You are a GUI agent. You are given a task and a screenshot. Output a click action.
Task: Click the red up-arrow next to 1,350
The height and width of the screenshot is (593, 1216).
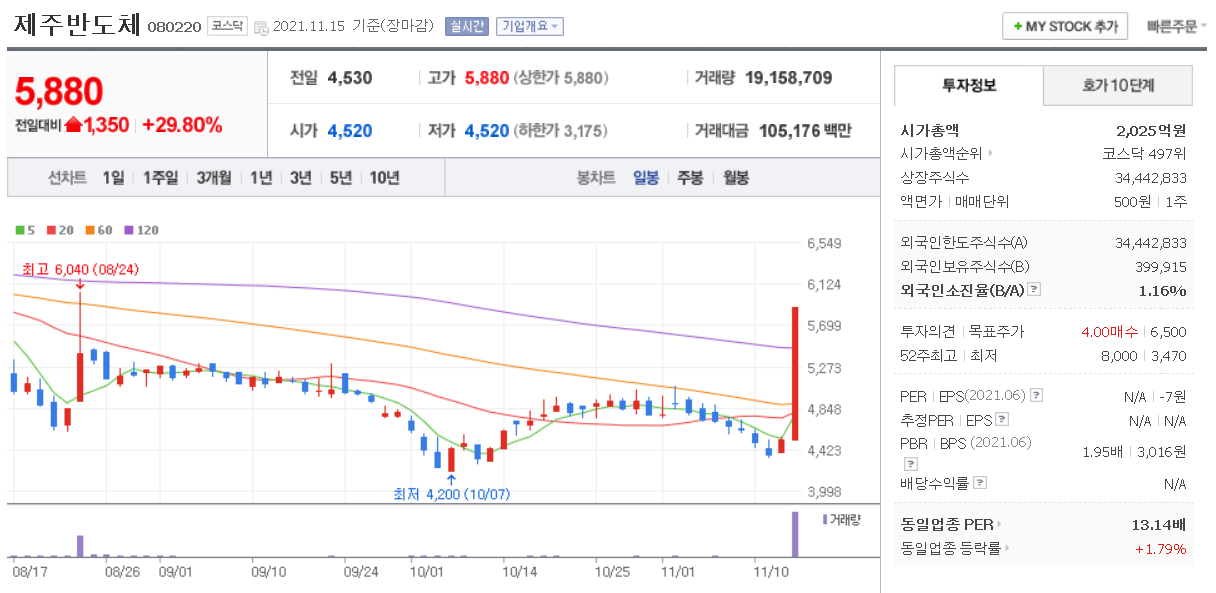(73, 125)
